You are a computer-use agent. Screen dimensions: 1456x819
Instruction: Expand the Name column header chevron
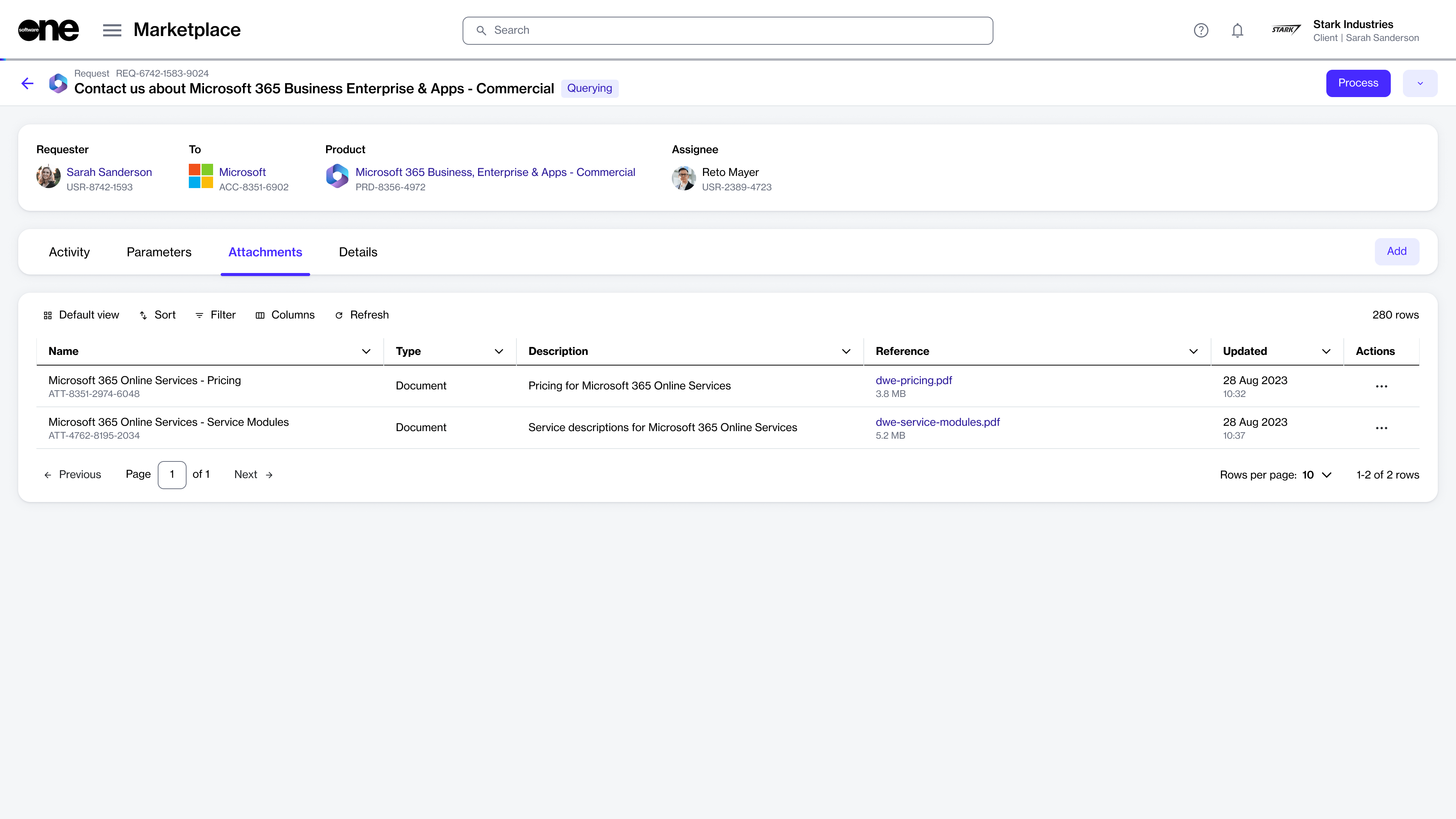tap(366, 351)
